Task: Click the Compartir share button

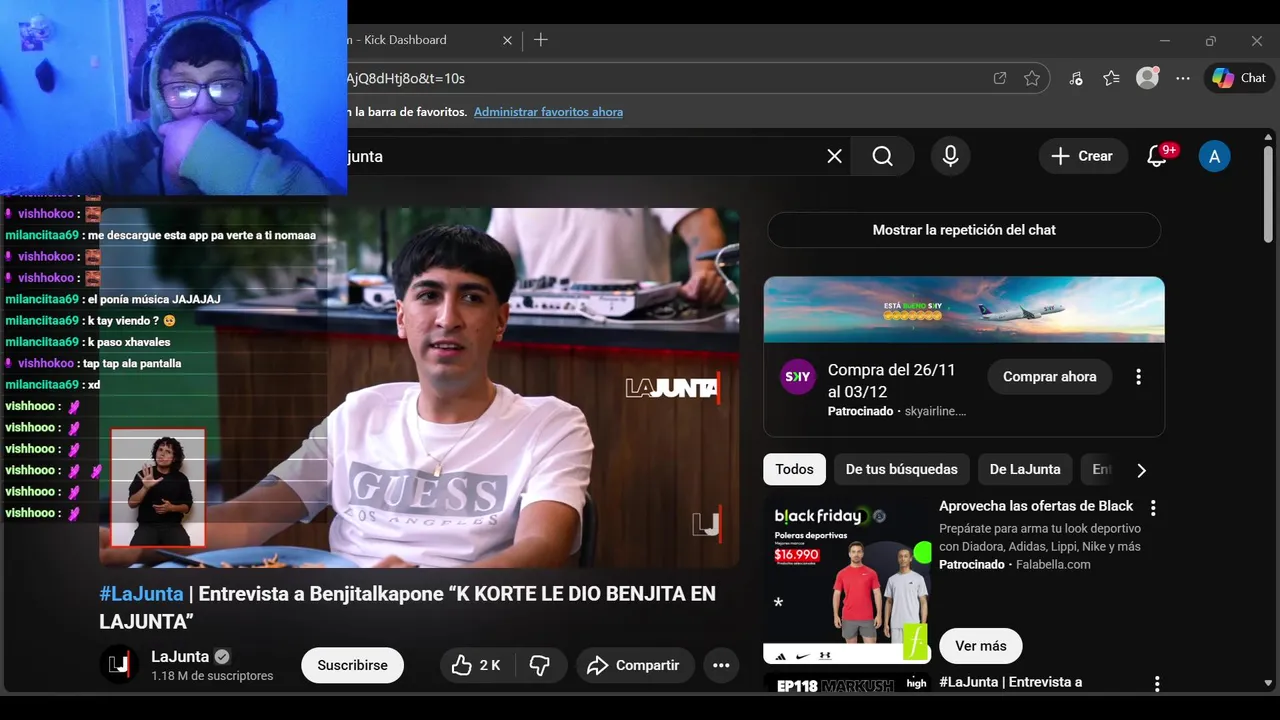Action: click(x=635, y=665)
